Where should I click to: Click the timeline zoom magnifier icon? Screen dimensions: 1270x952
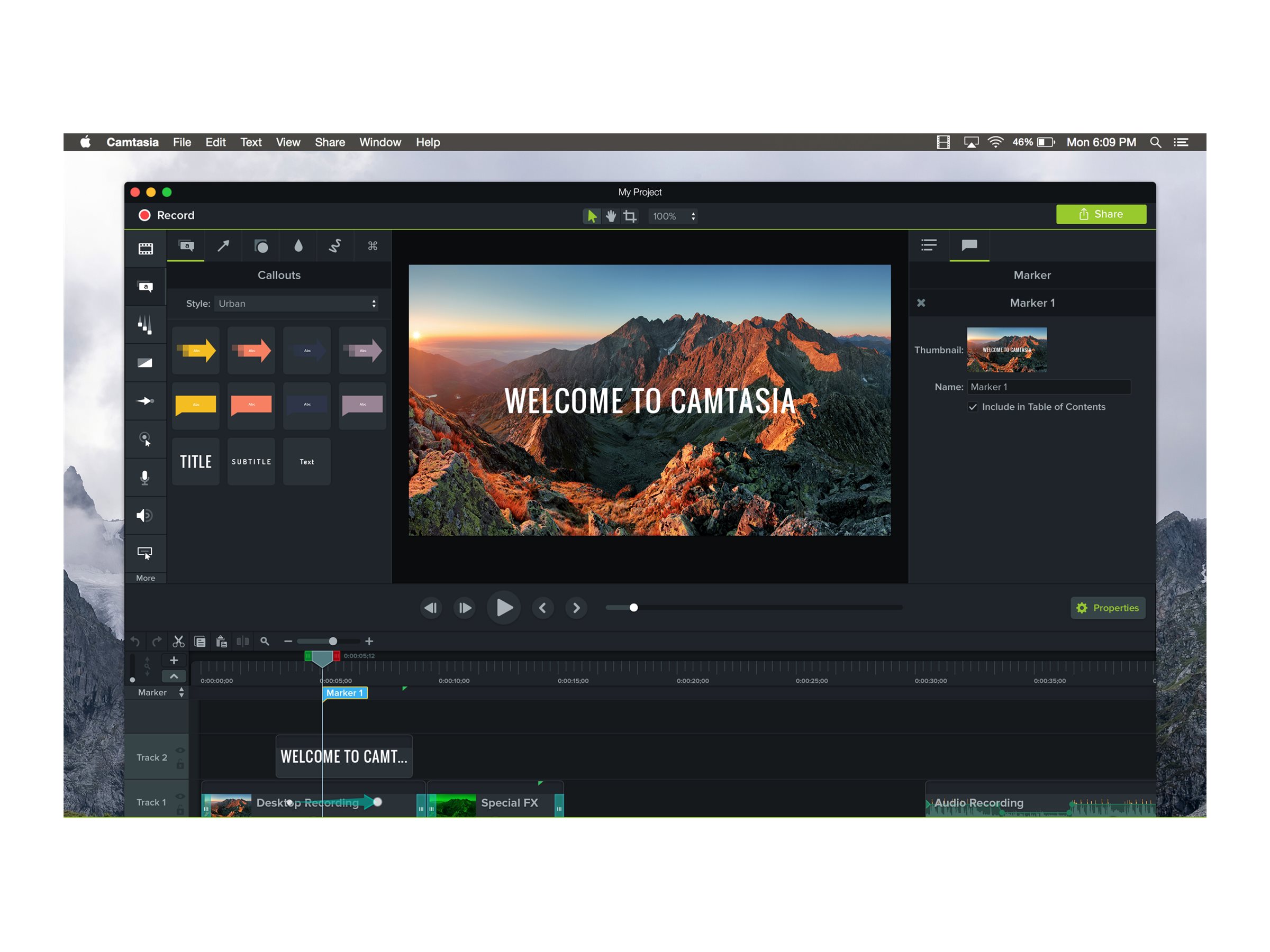pyautogui.click(x=265, y=642)
